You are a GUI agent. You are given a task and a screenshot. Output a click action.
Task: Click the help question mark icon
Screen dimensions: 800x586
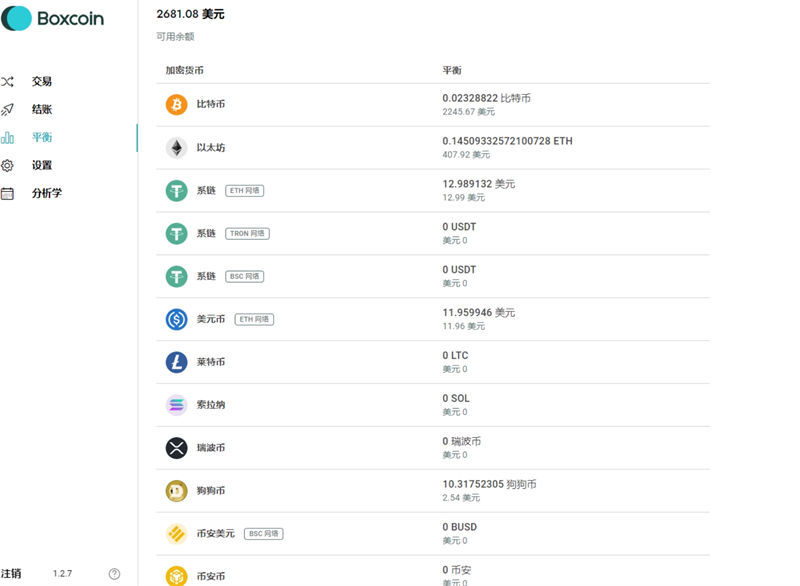click(x=114, y=574)
